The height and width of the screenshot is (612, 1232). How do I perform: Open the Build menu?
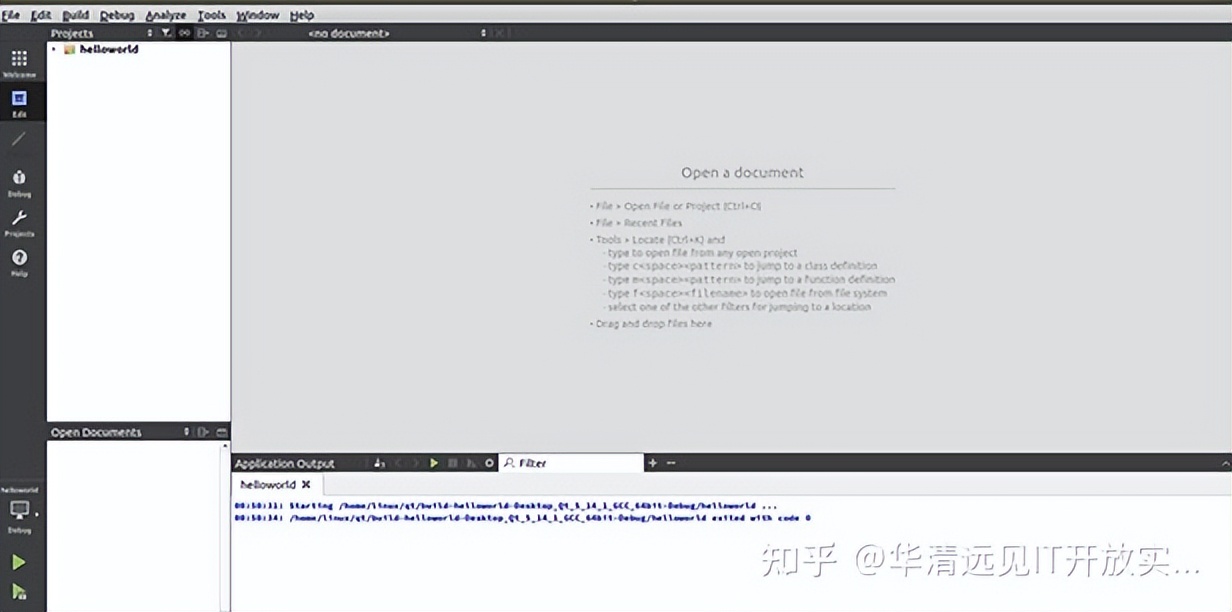click(74, 15)
